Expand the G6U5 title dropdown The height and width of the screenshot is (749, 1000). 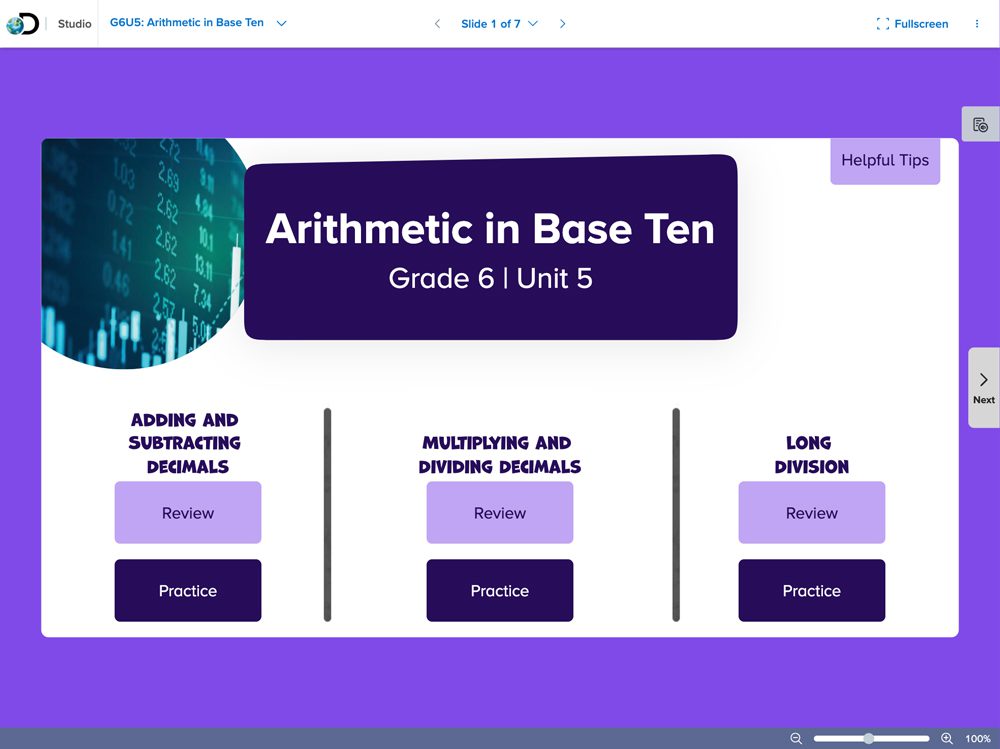281,24
